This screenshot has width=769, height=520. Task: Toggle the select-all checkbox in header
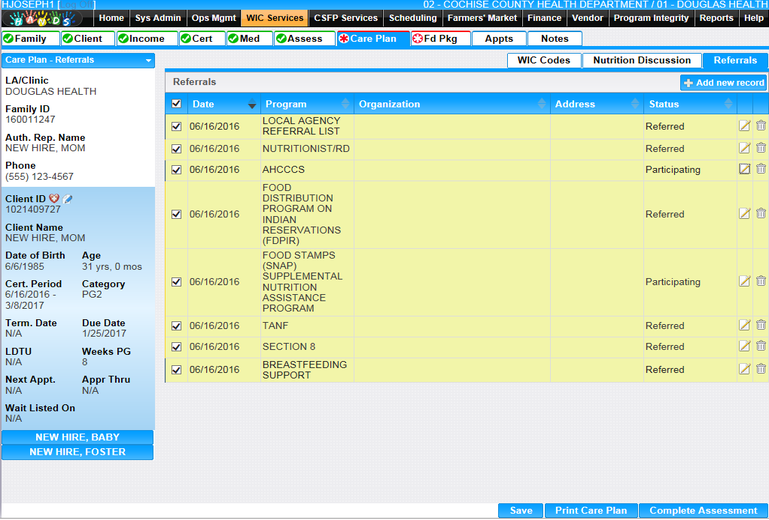(x=176, y=104)
